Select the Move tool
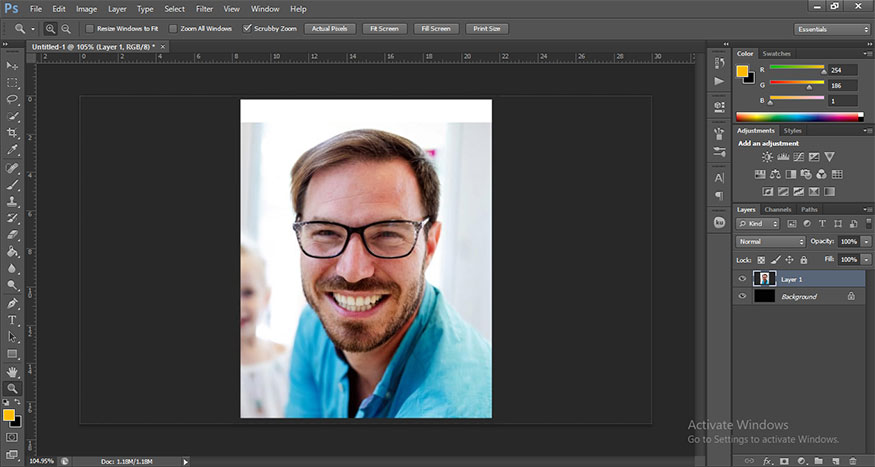 click(12, 66)
